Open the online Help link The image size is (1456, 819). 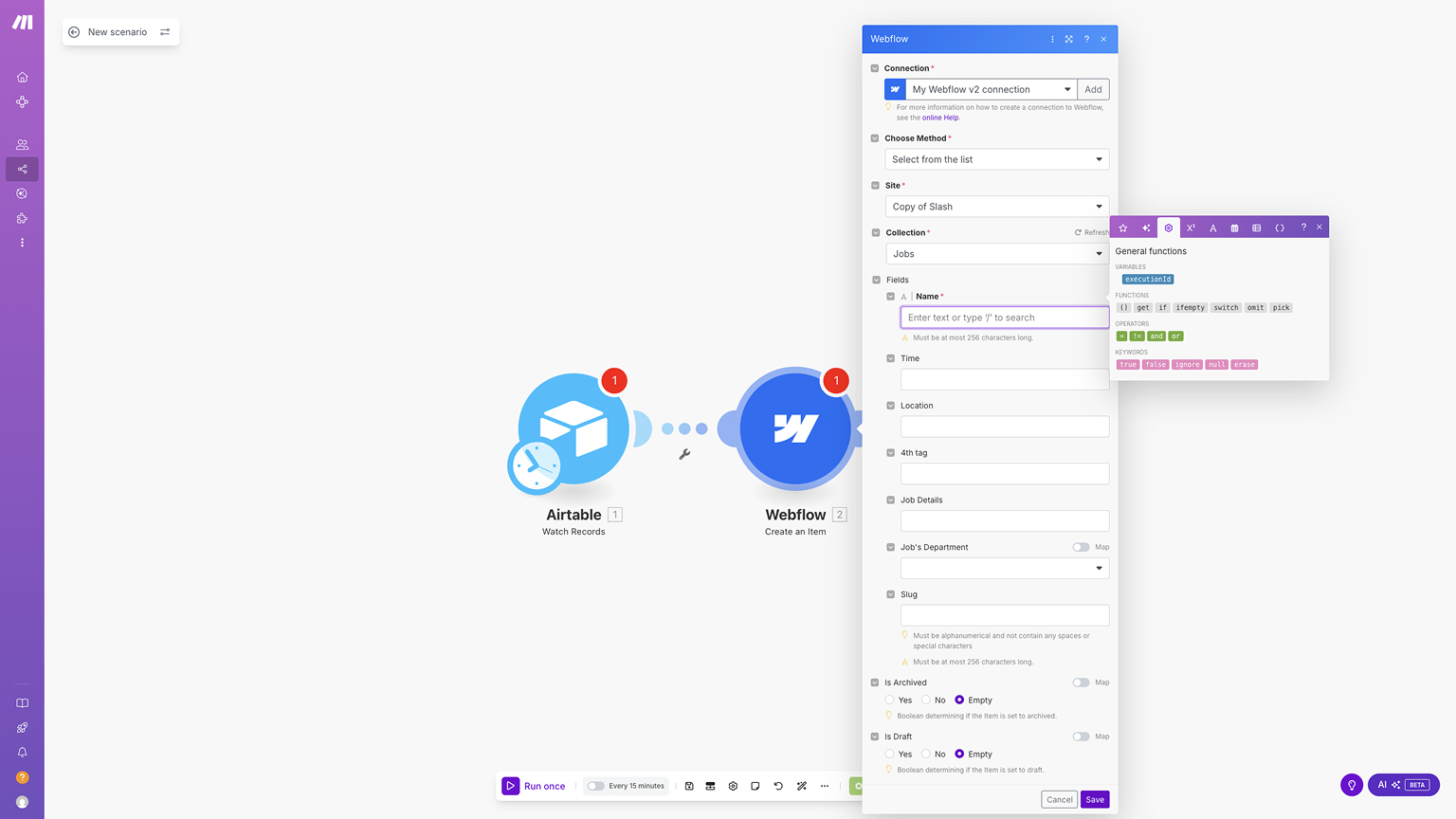tap(940, 118)
